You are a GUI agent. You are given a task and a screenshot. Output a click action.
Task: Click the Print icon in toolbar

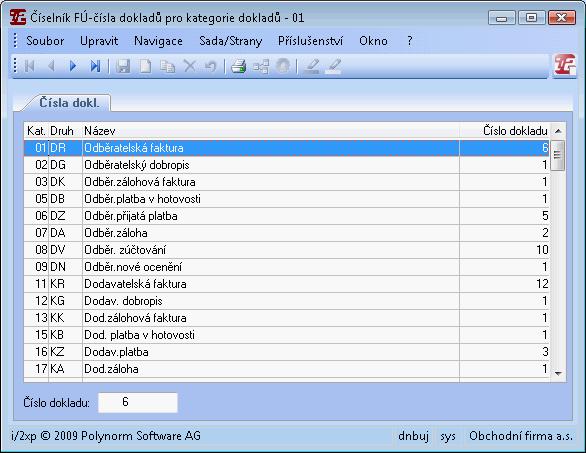(238, 67)
